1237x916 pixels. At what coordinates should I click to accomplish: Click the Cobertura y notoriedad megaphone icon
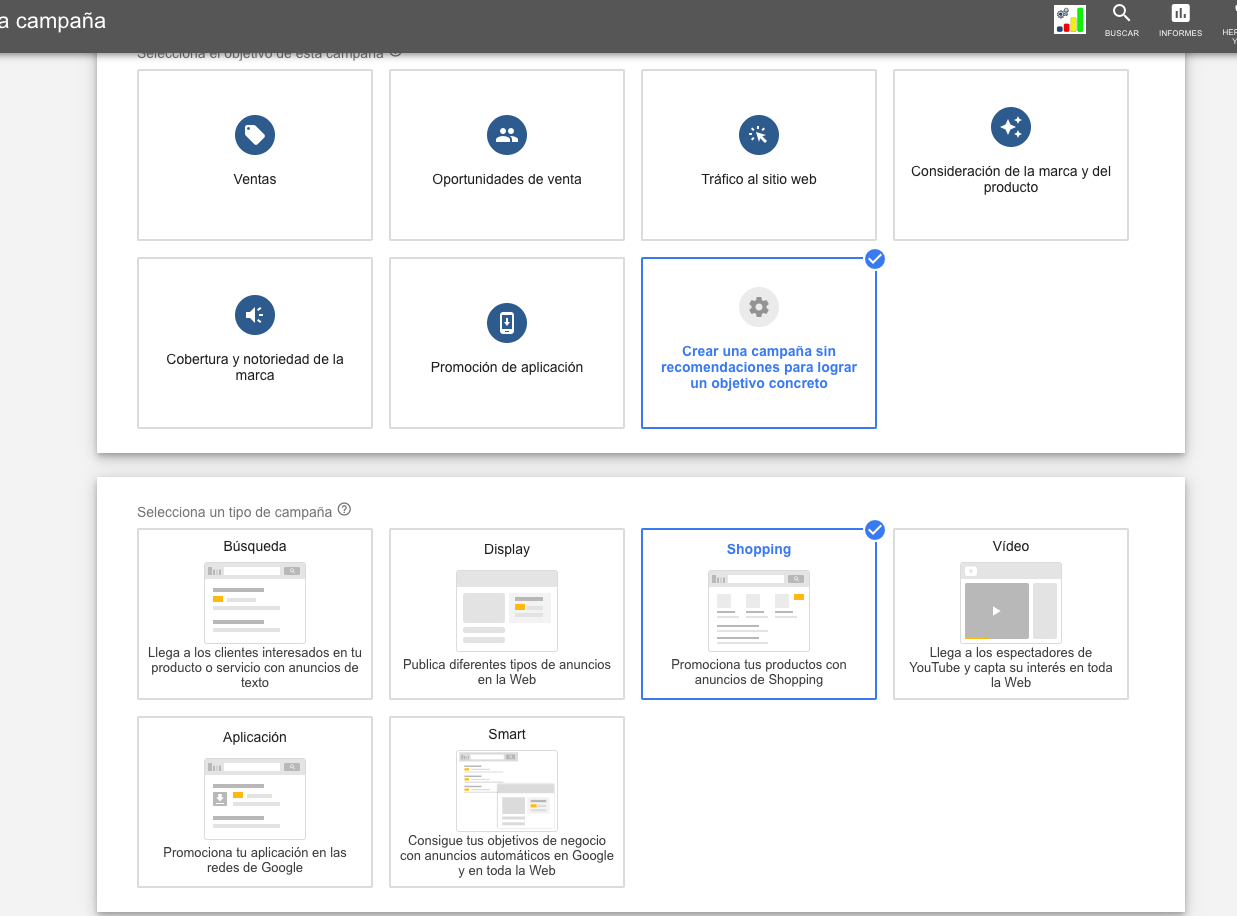pos(255,315)
